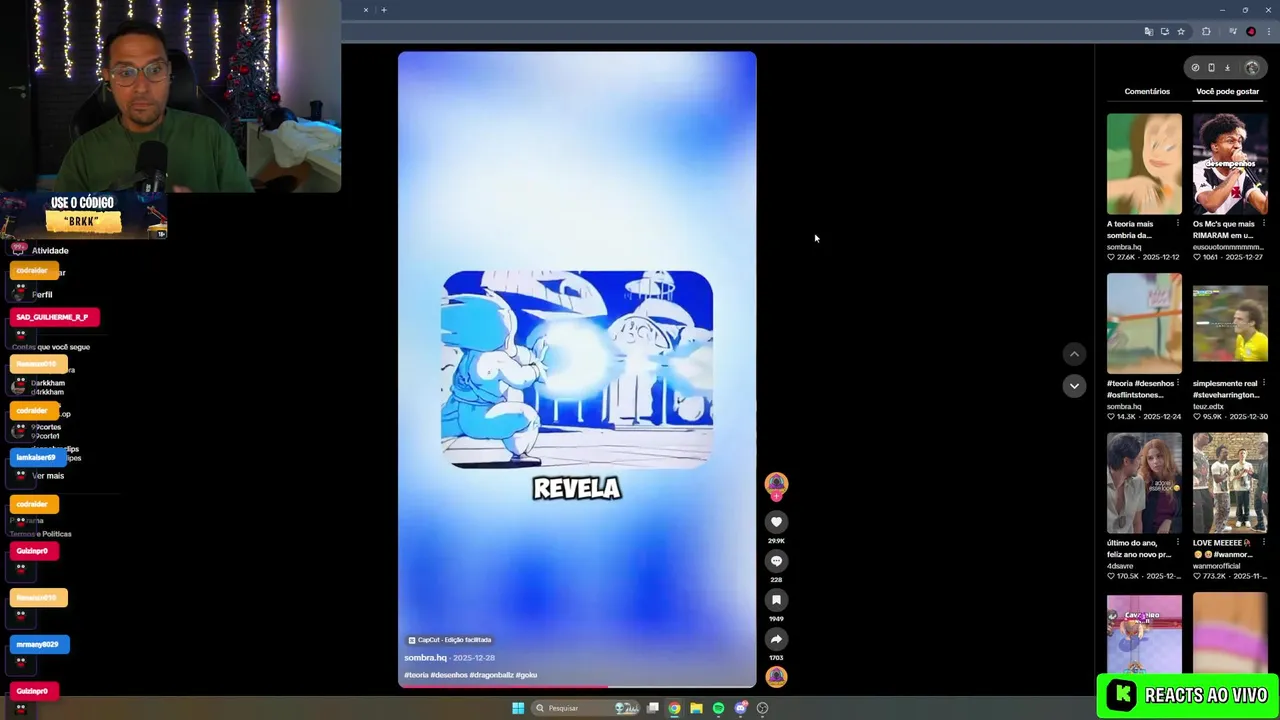Image resolution: width=1280 pixels, height=720 pixels.
Task: Open 'LOVE MEEEEE' video thumbnail
Action: click(x=1230, y=483)
